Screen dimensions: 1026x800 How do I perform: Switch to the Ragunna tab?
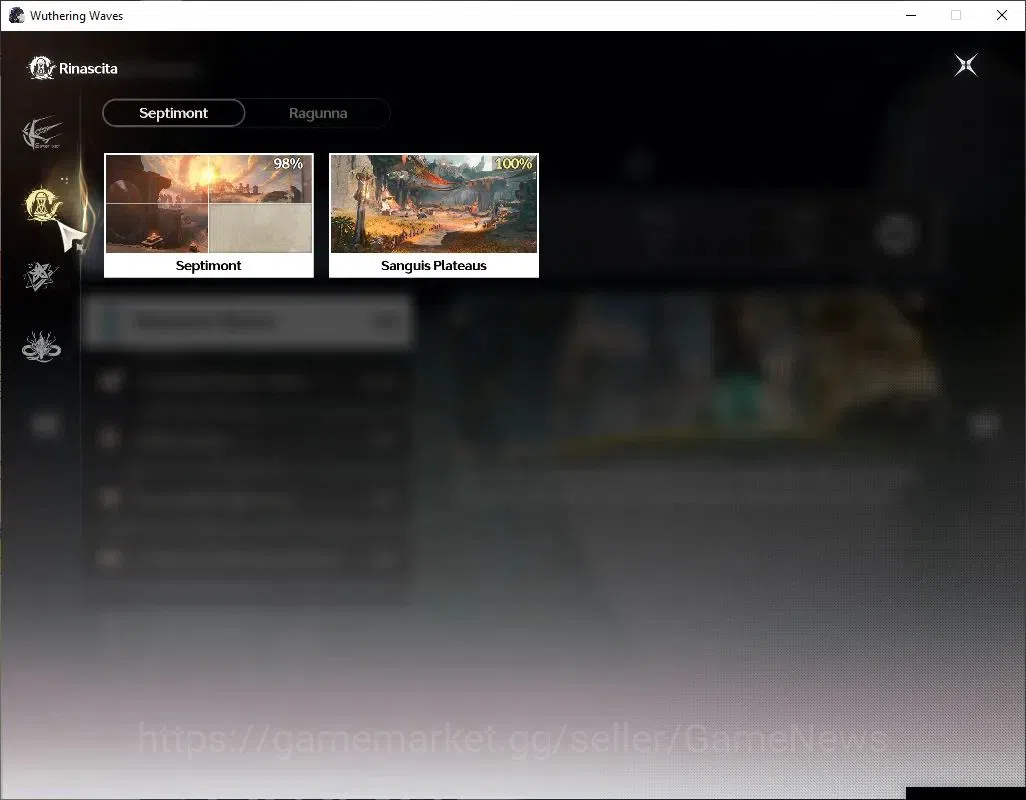(318, 113)
